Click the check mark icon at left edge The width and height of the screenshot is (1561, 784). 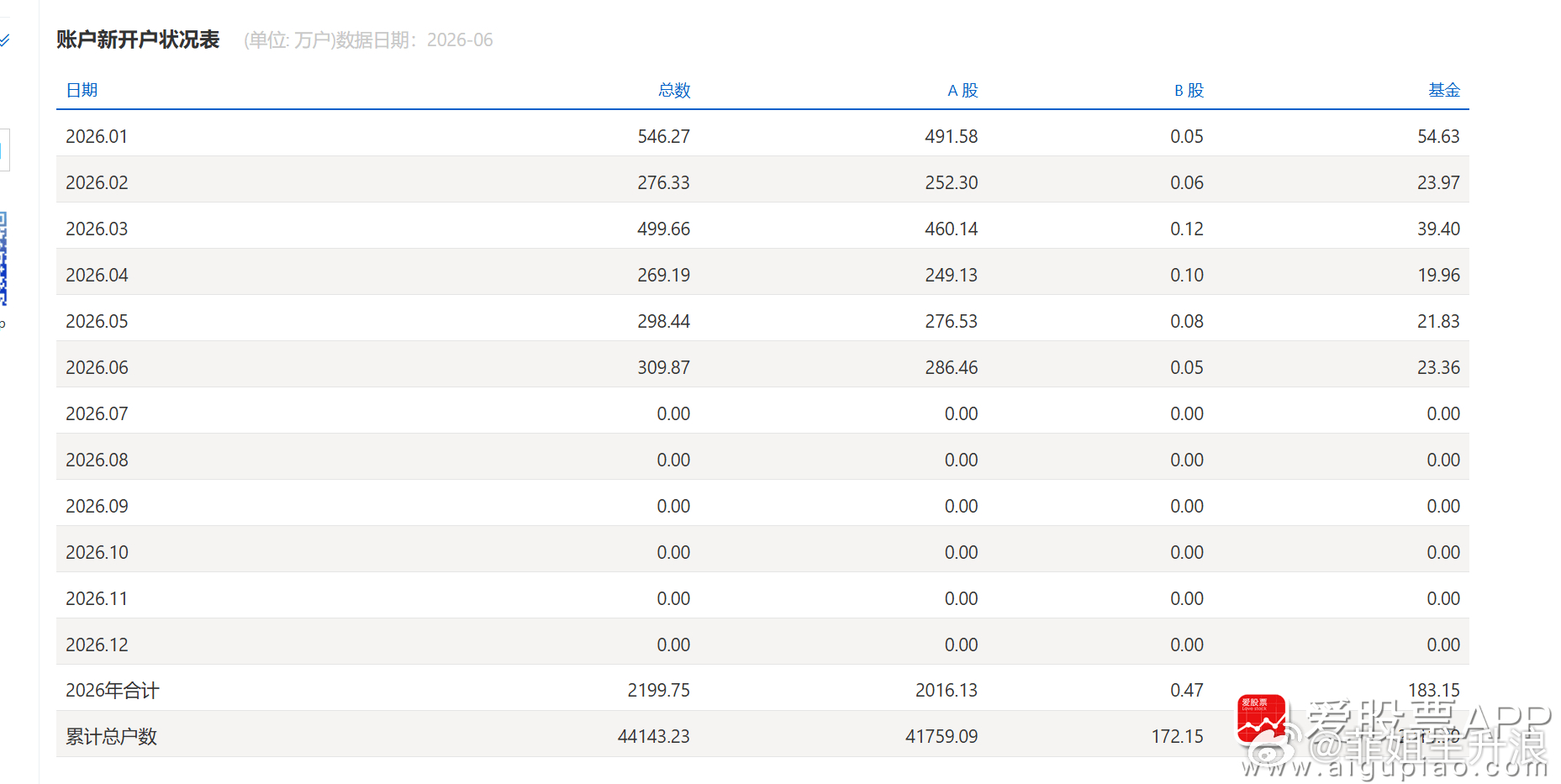(4, 39)
